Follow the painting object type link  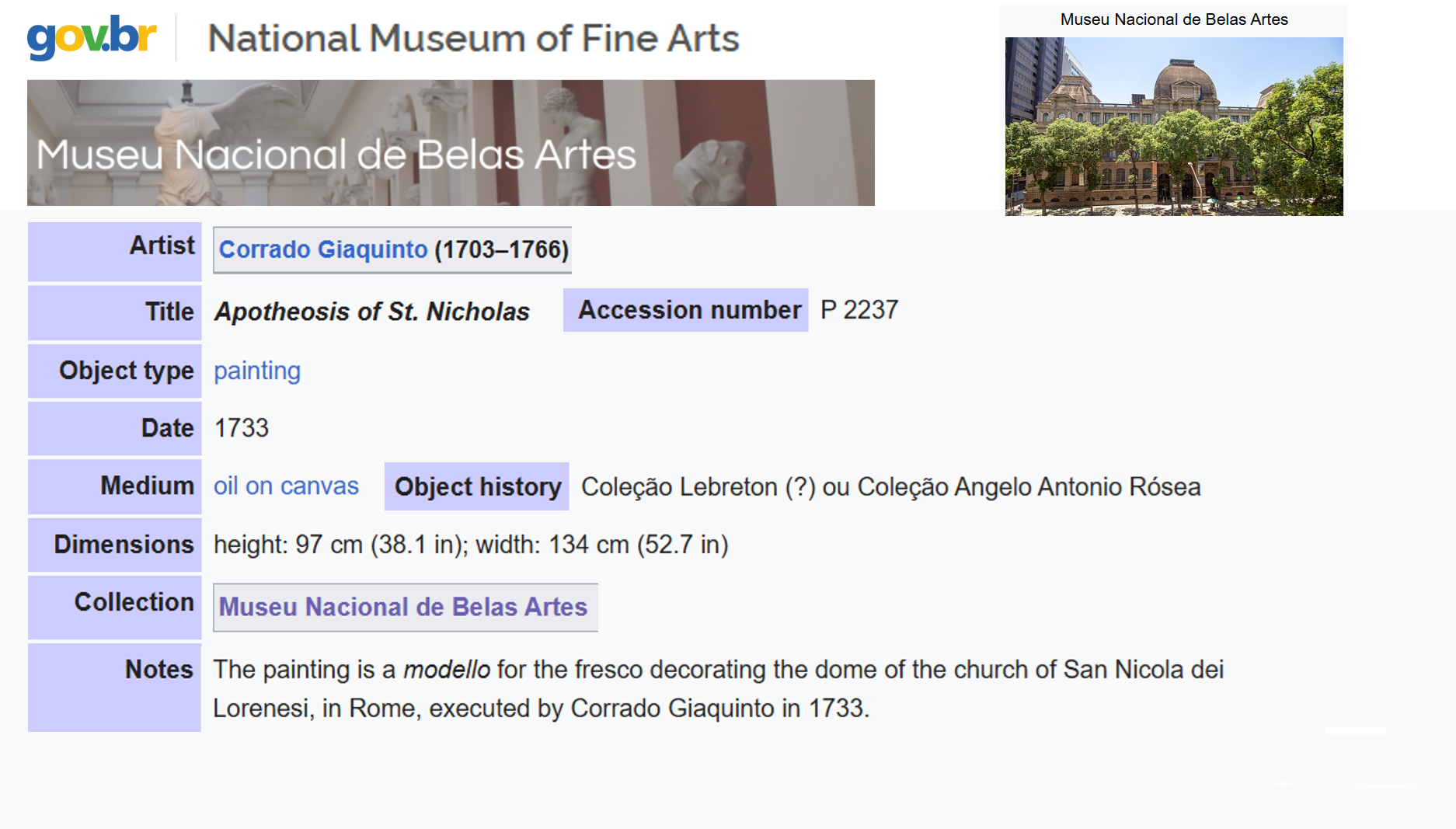(x=257, y=371)
